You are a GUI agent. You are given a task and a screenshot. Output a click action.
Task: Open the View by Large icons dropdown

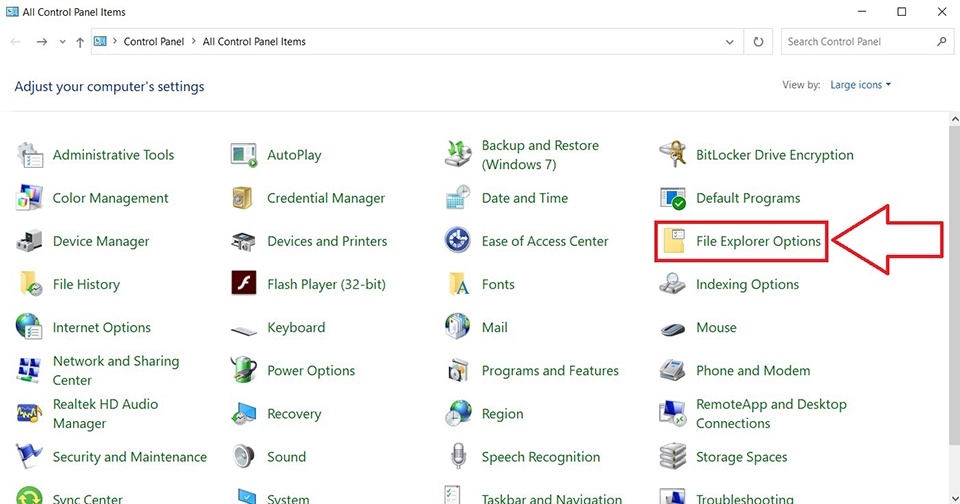tap(860, 85)
